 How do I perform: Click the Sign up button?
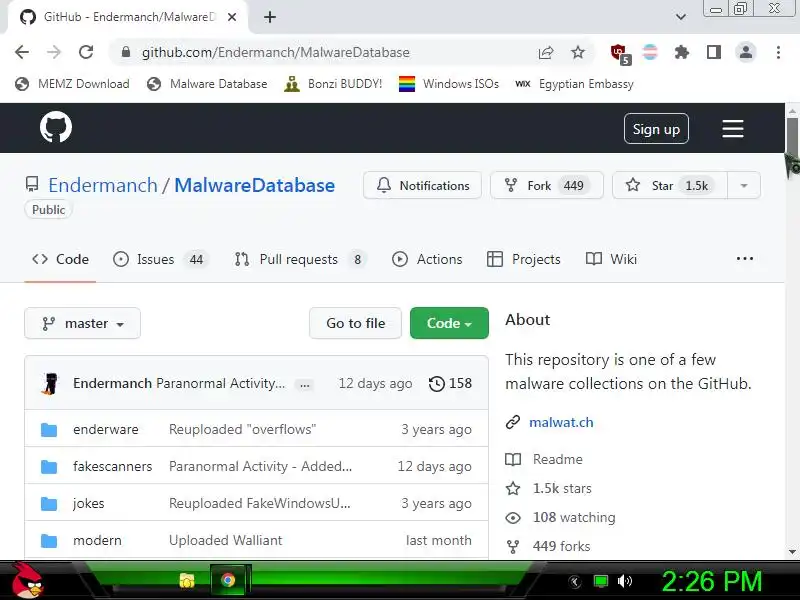(x=656, y=129)
